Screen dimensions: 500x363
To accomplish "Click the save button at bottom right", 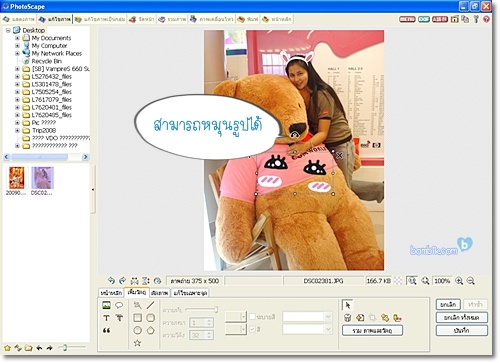I will [x=462, y=330].
